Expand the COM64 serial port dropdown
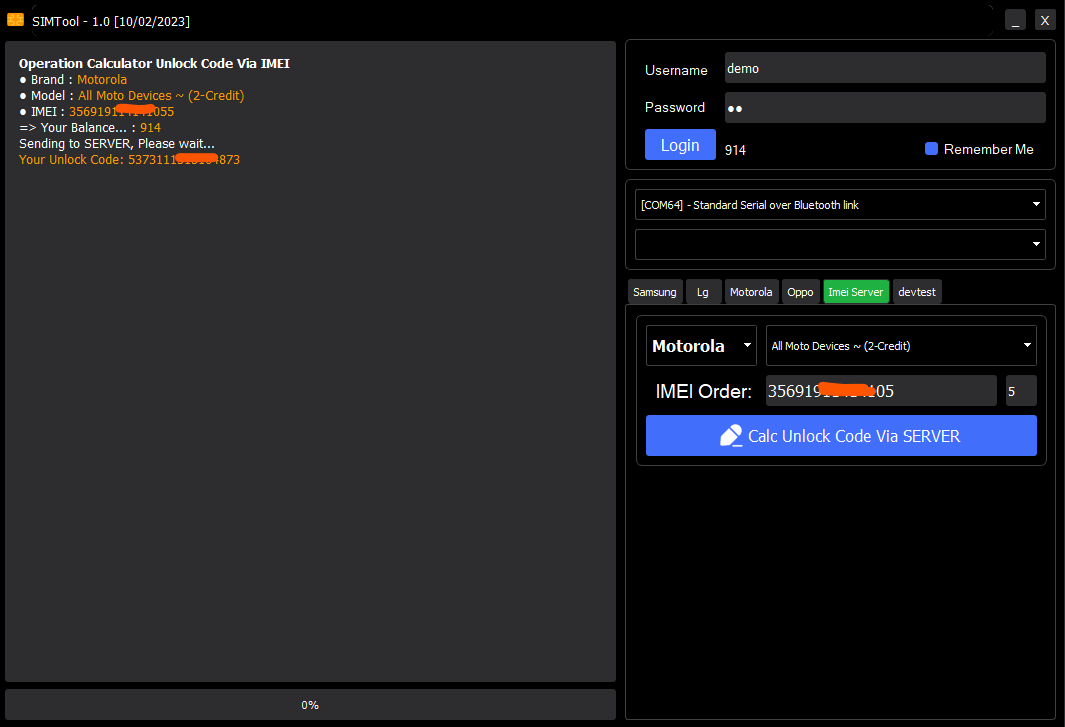1065x727 pixels. (1034, 205)
